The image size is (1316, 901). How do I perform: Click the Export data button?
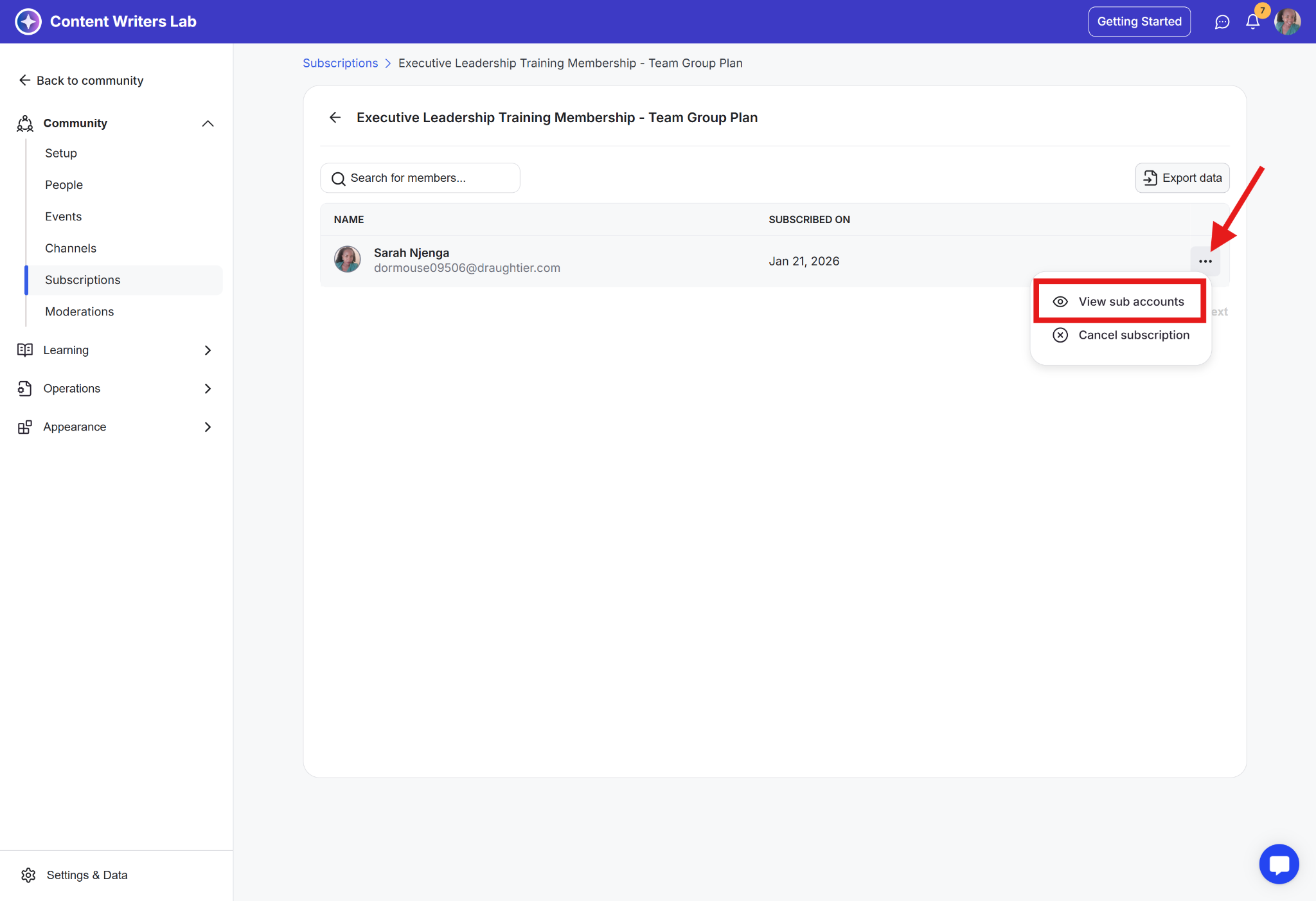1182,178
